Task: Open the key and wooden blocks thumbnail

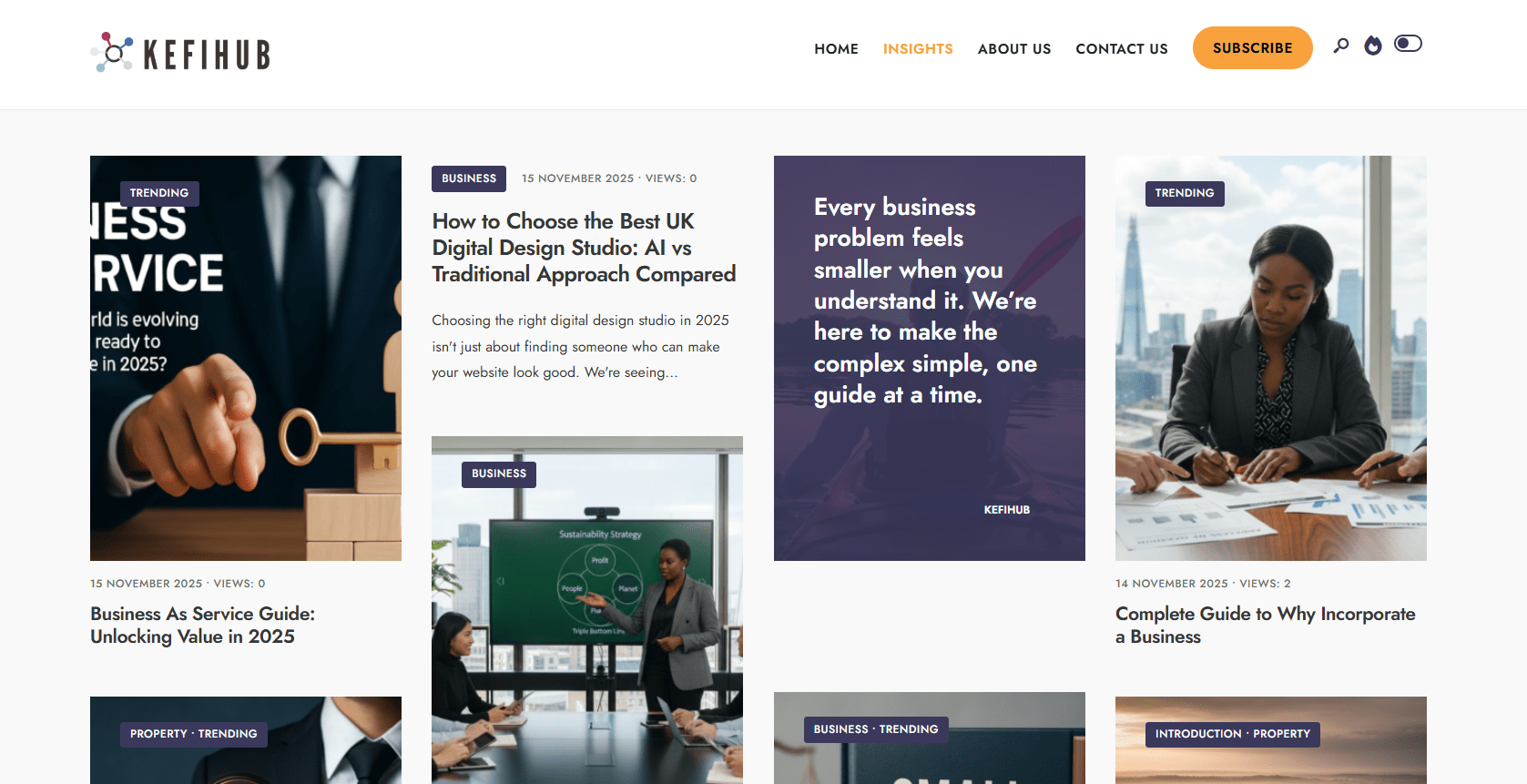Action: pos(246,358)
